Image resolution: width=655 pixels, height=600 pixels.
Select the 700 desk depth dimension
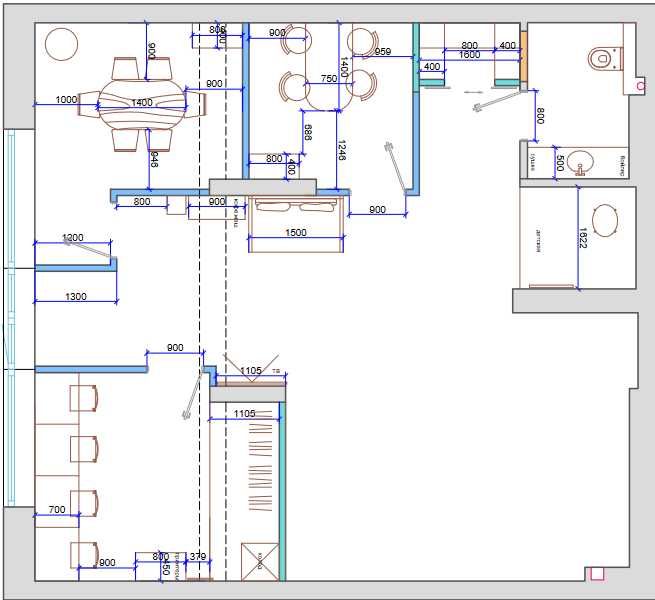point(57,509)
